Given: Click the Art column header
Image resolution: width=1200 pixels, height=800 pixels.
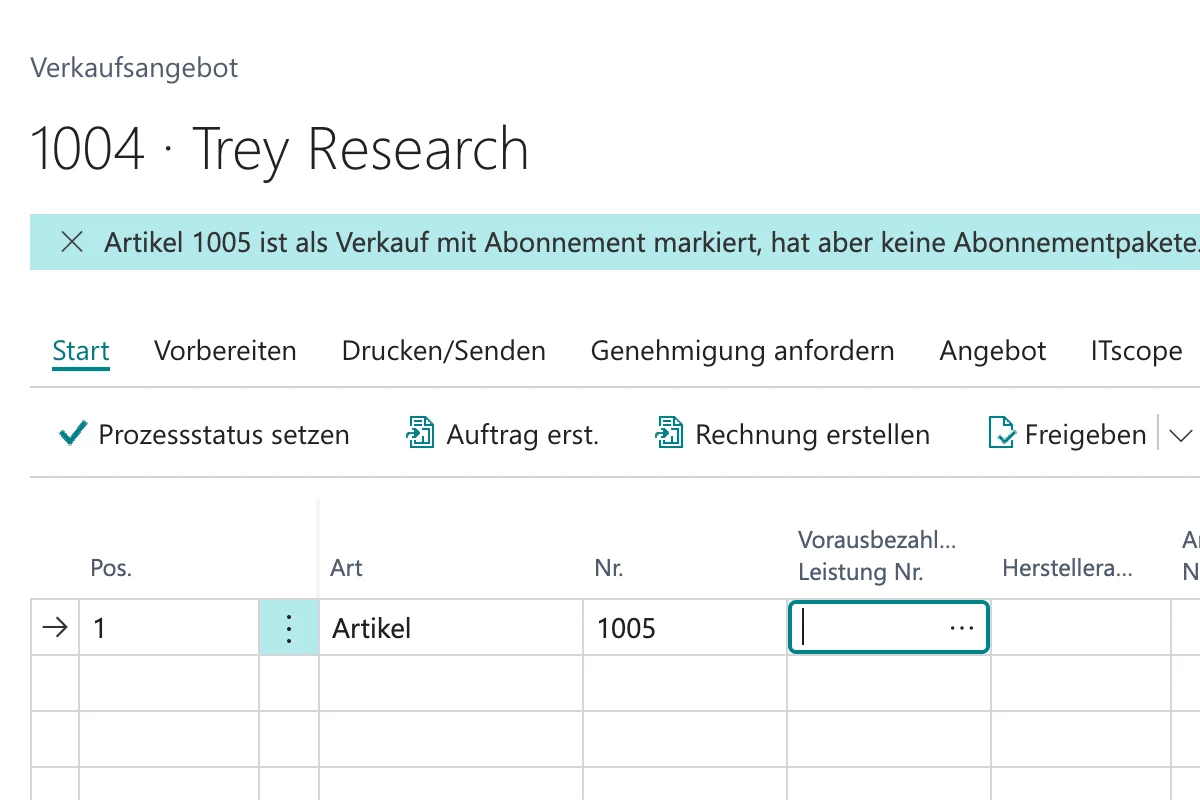Looking at the screenshot, I should [x=346, y=568].
